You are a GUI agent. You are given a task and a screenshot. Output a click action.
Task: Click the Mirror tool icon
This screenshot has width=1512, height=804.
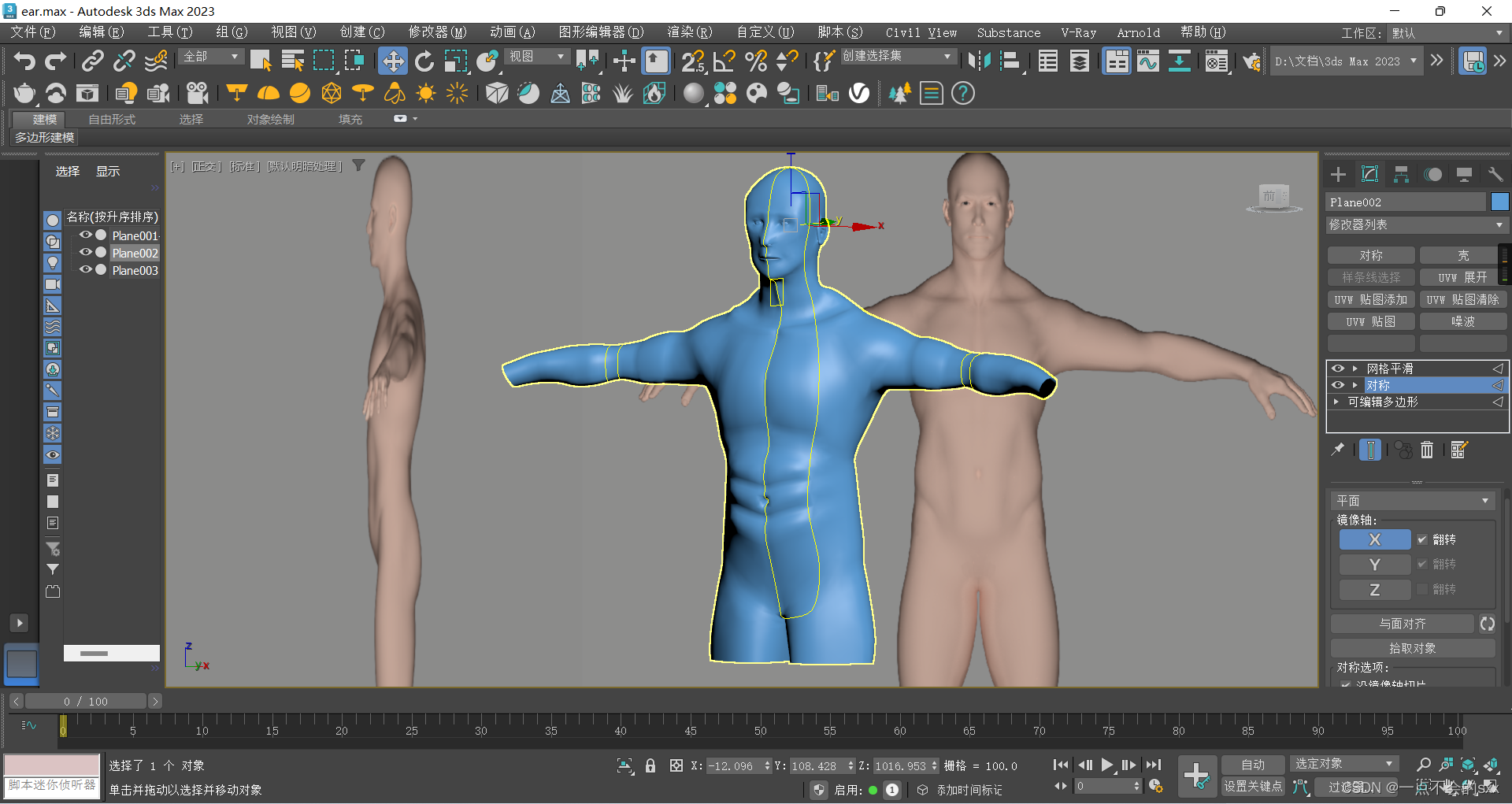tap(979, 61)
